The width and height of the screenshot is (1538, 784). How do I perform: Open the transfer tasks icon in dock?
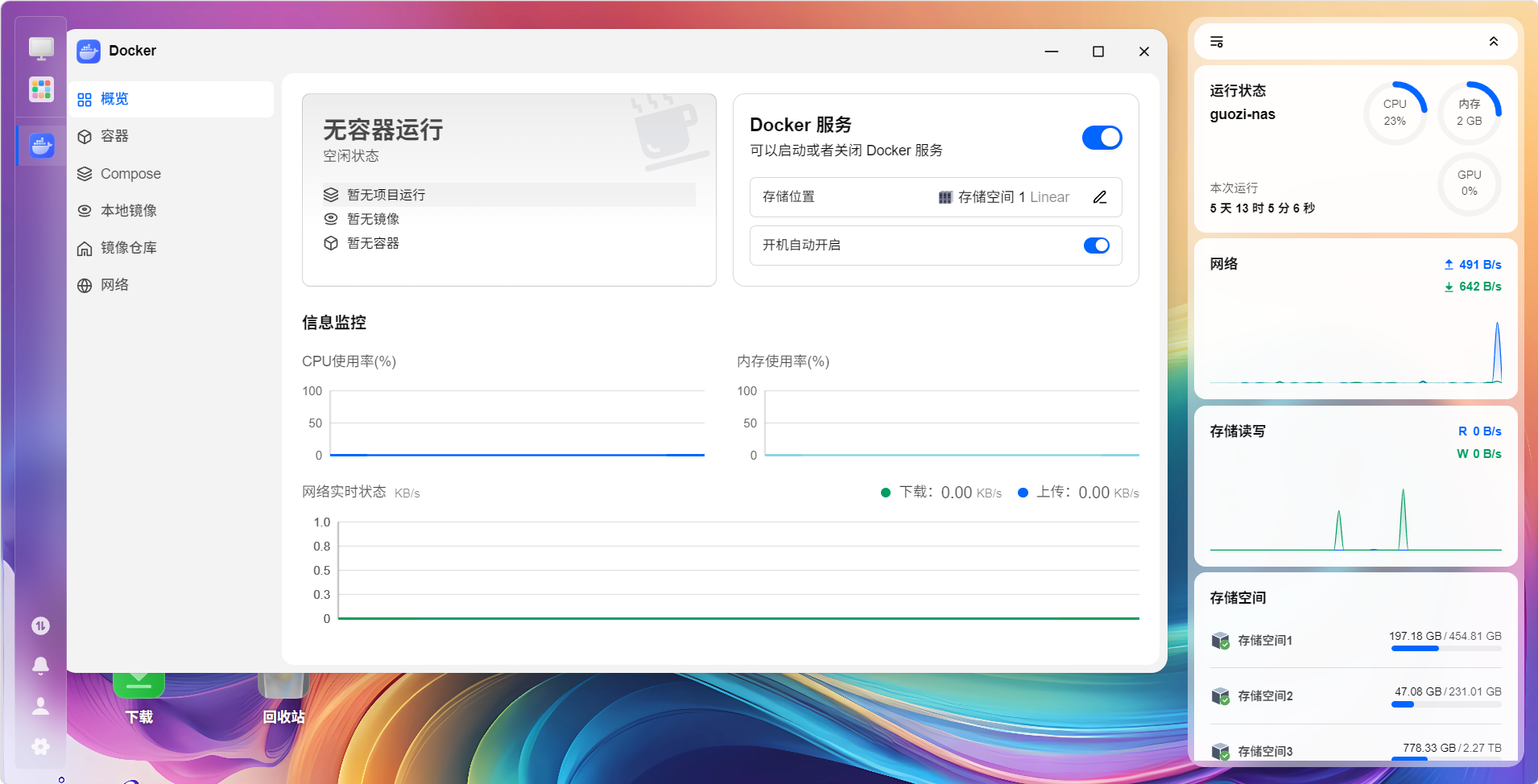40,625
